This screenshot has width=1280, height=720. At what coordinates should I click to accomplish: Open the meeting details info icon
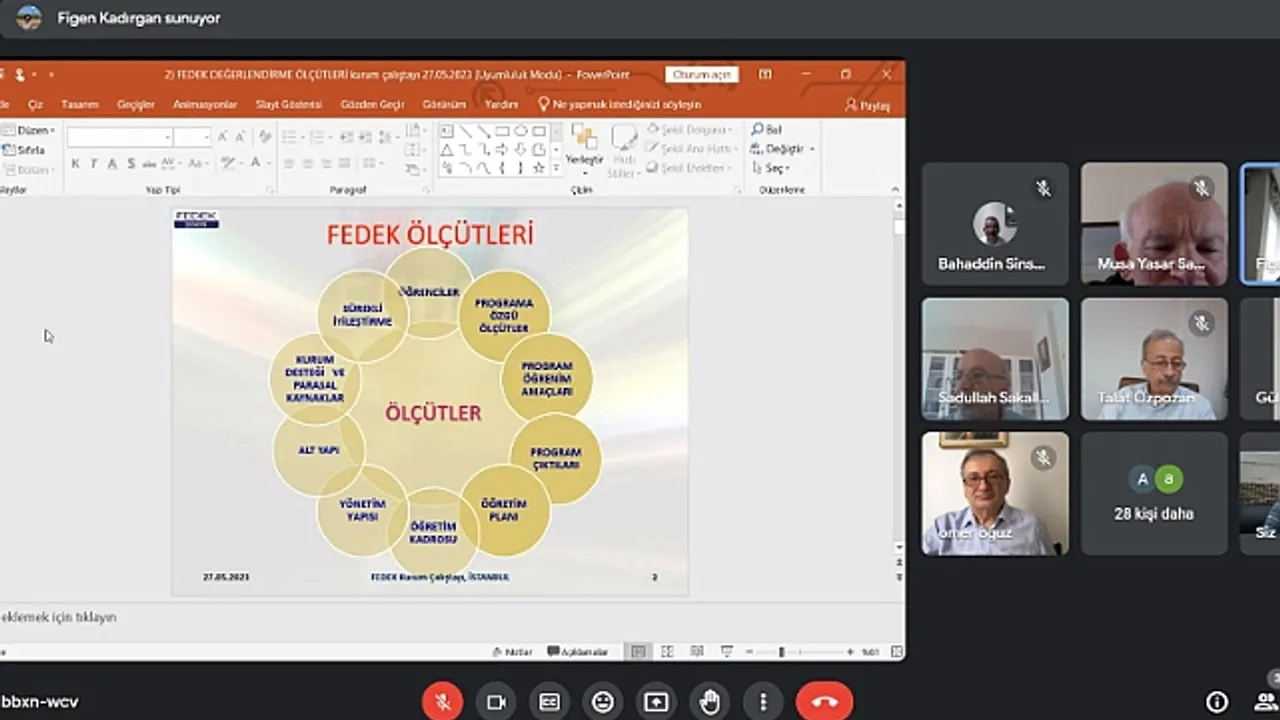point(1217,702)
